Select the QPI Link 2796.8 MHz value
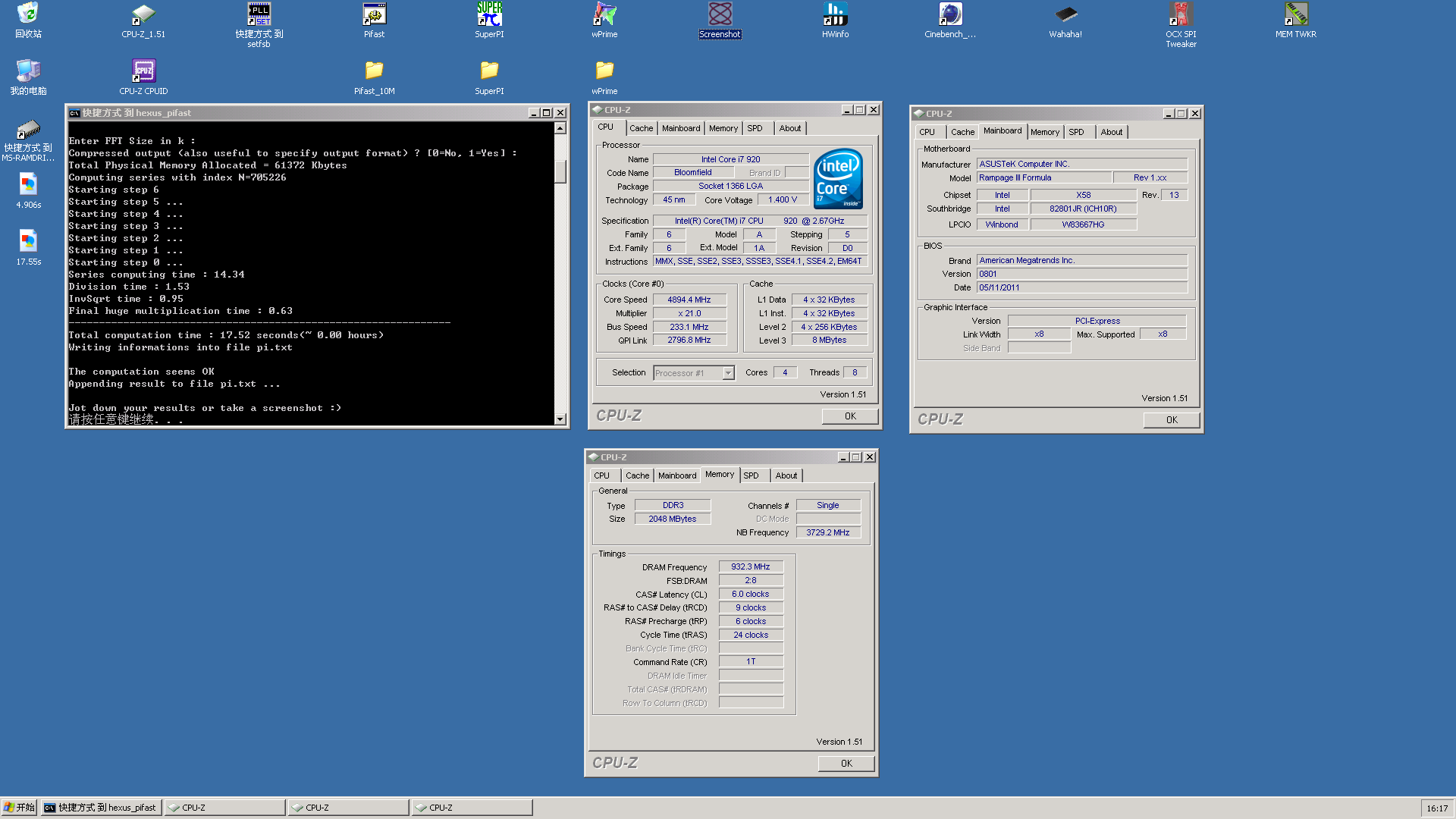 click(x=689, y=340)
